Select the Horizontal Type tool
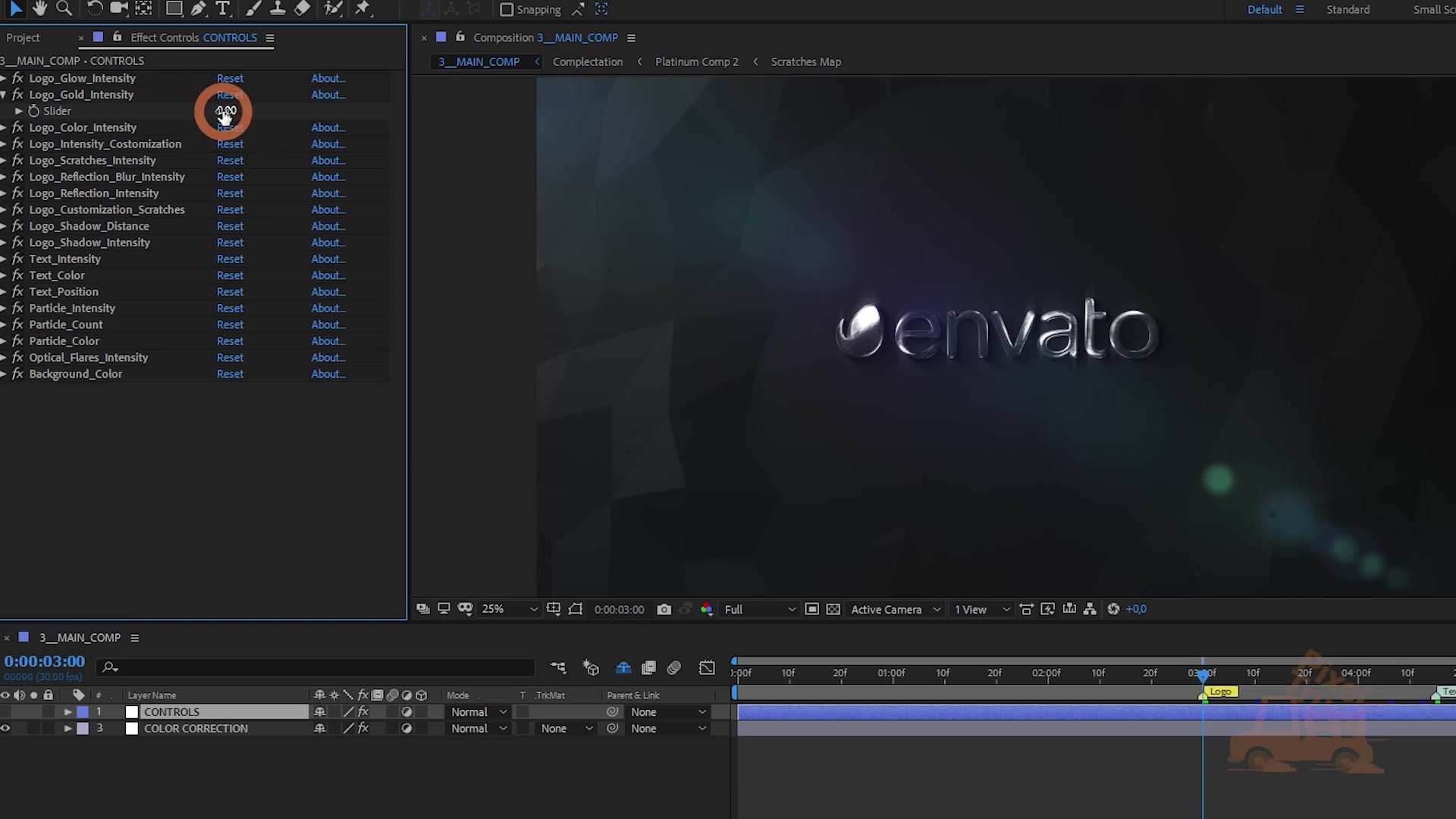Screen dimensions: 1456x819 (x=222, y=9)
